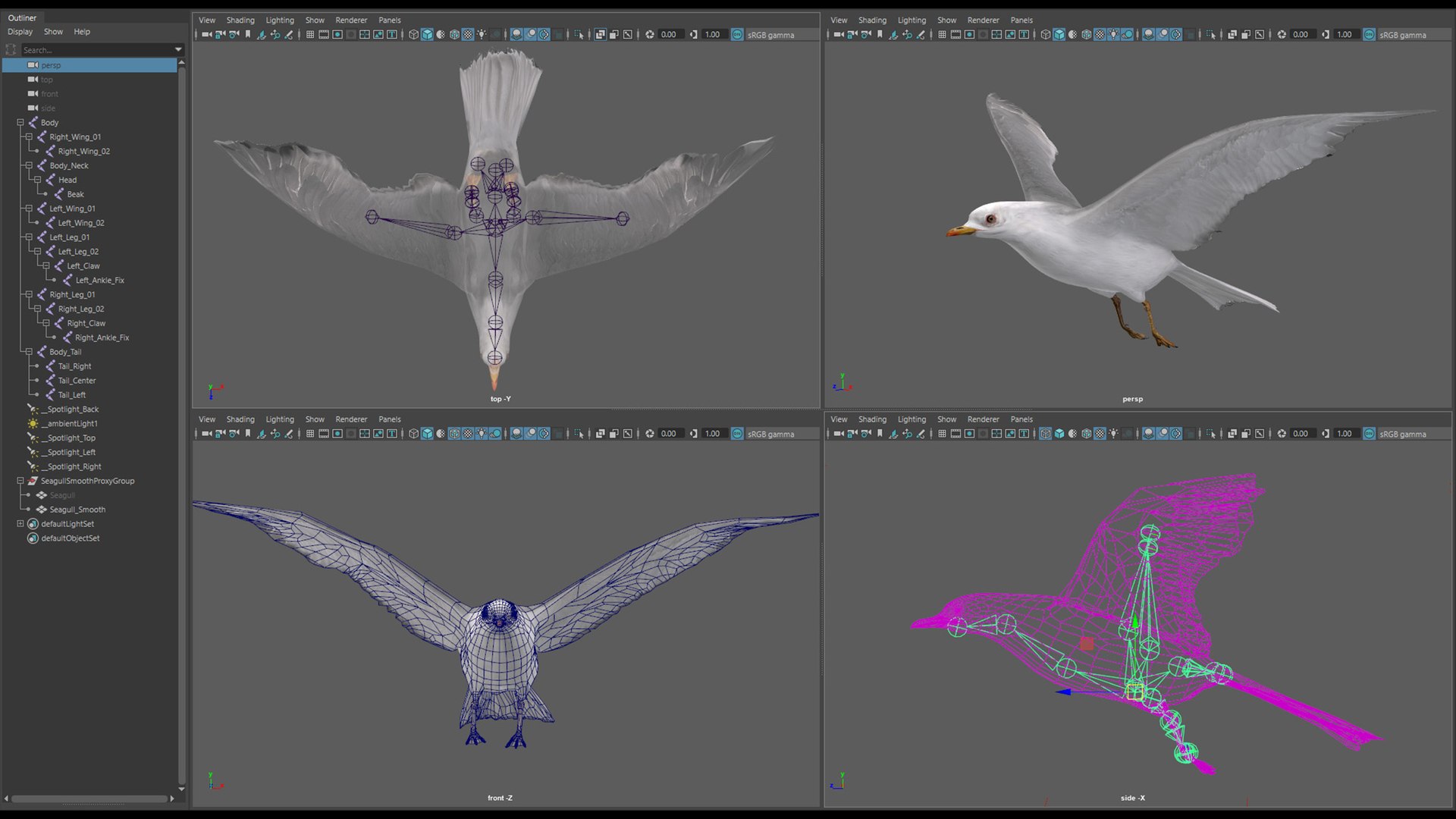Image resolution: width=1456 pixels, height=819 pixels.
Task: Click Film Gate icon in persp view toolbar
Action: click(955, 34)
